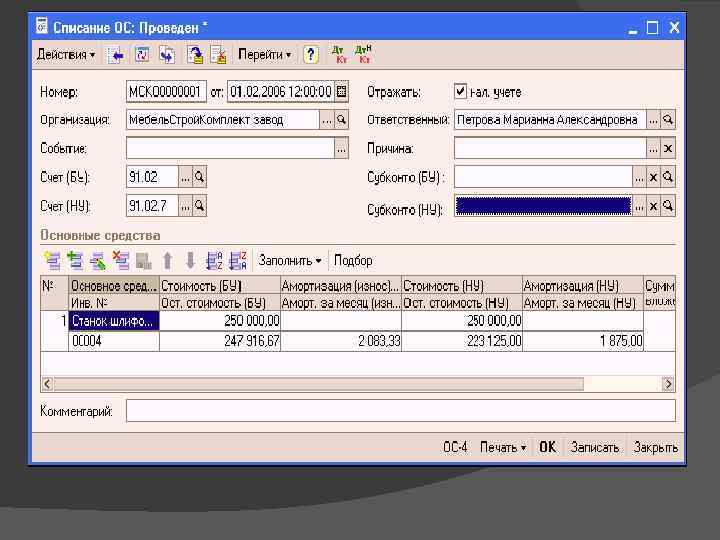Click the date field 01.02.2006
720x540 pixels.
[x=281, y=91]
